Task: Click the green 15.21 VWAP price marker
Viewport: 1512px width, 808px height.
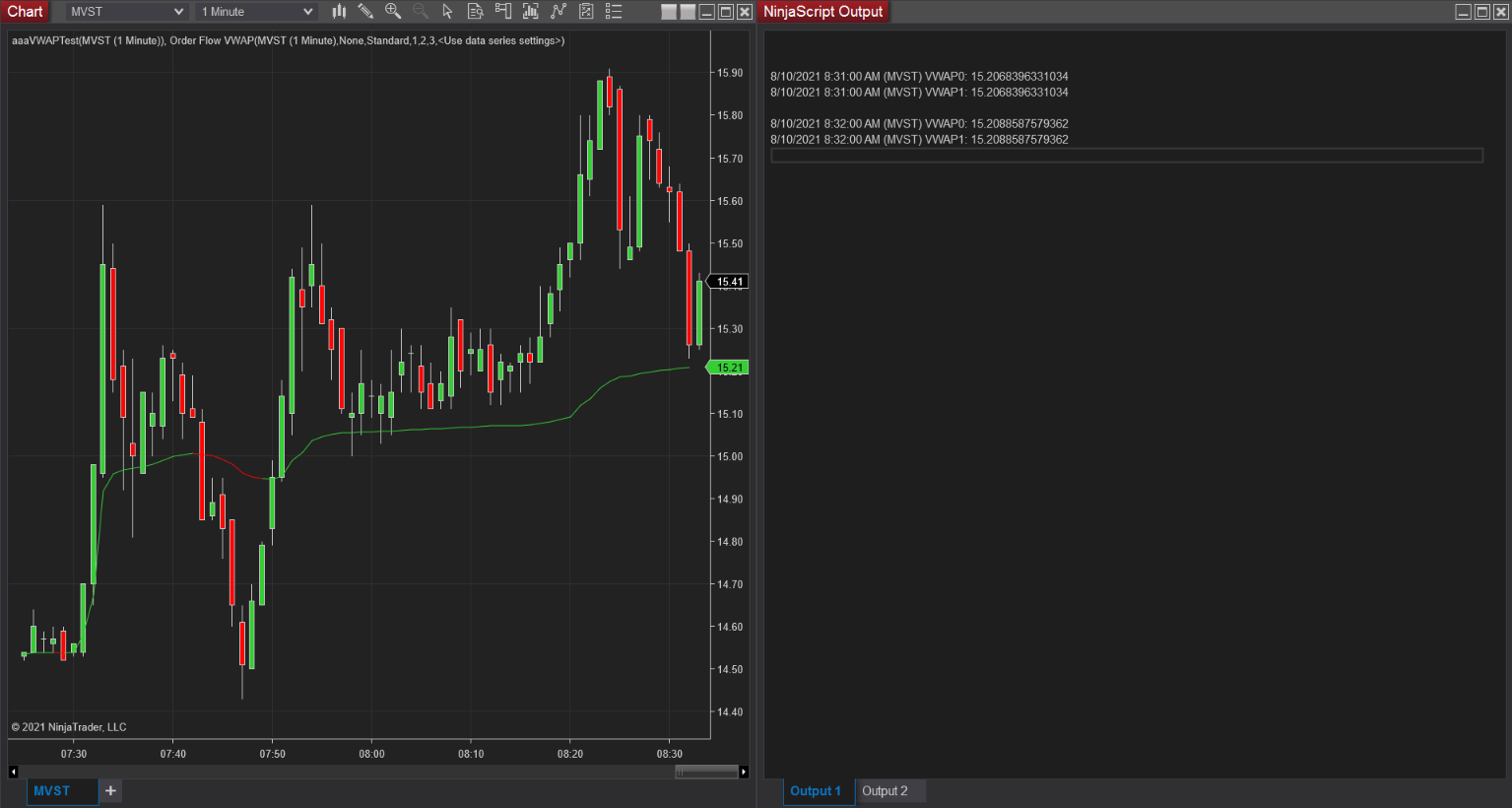Action: (x=728, y=368)
